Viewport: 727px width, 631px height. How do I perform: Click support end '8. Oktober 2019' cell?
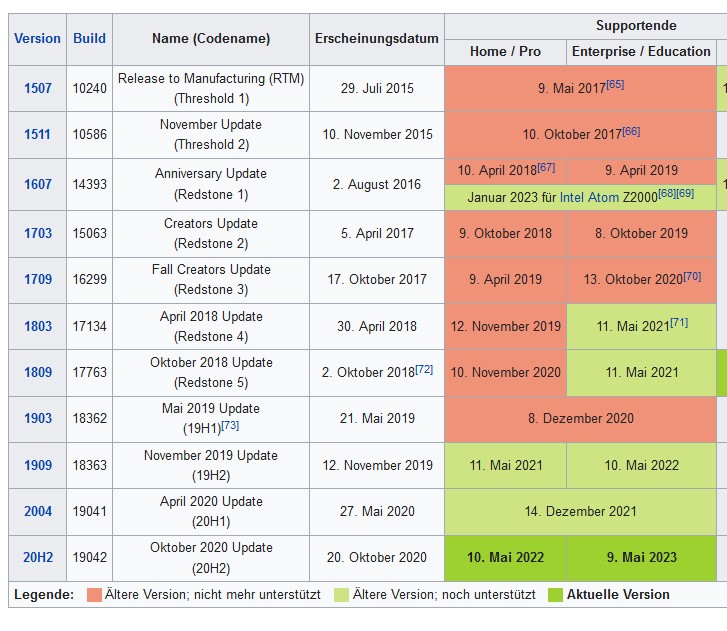[642, 234]
